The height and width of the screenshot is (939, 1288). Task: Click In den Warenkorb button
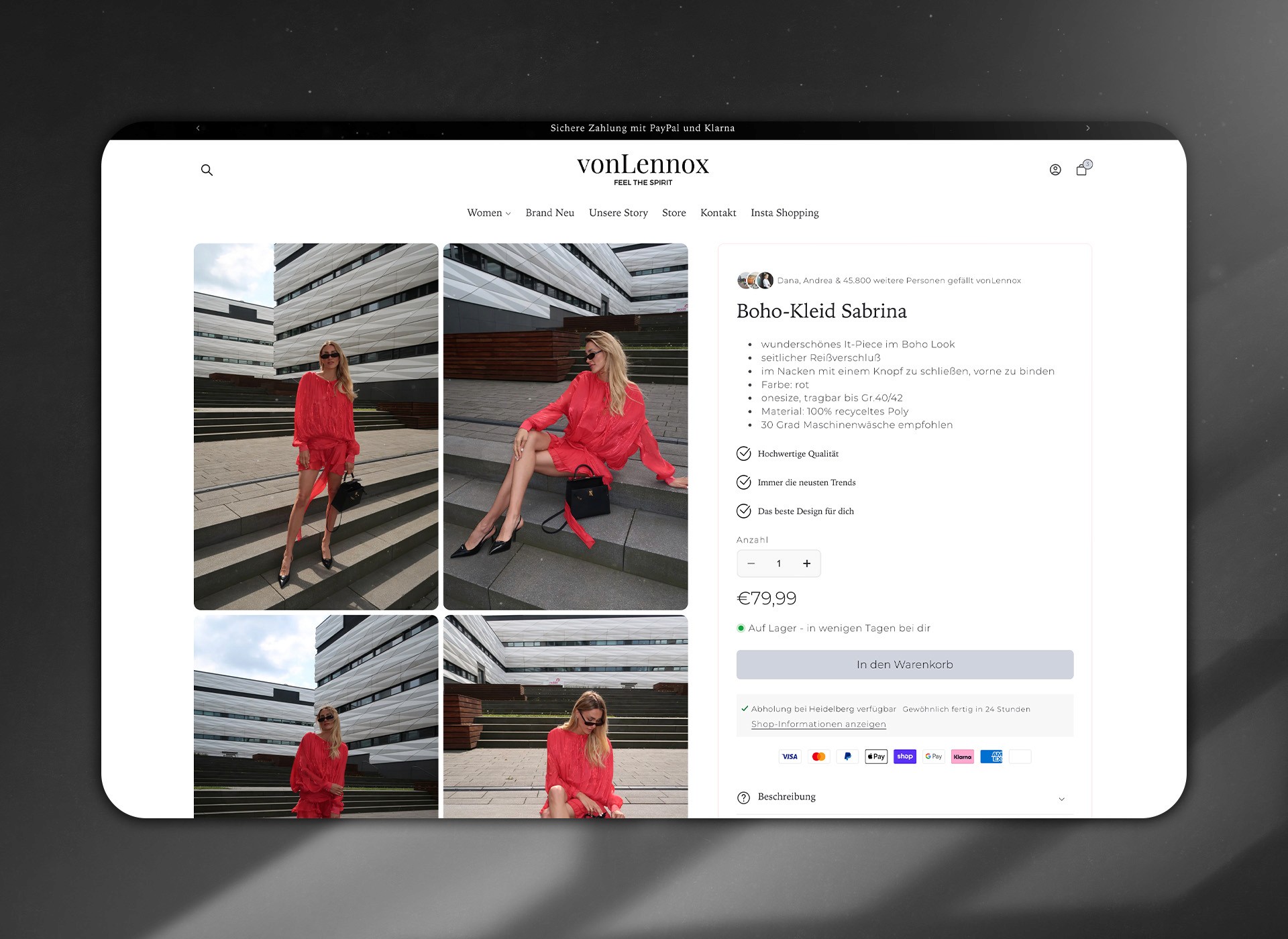904,665
